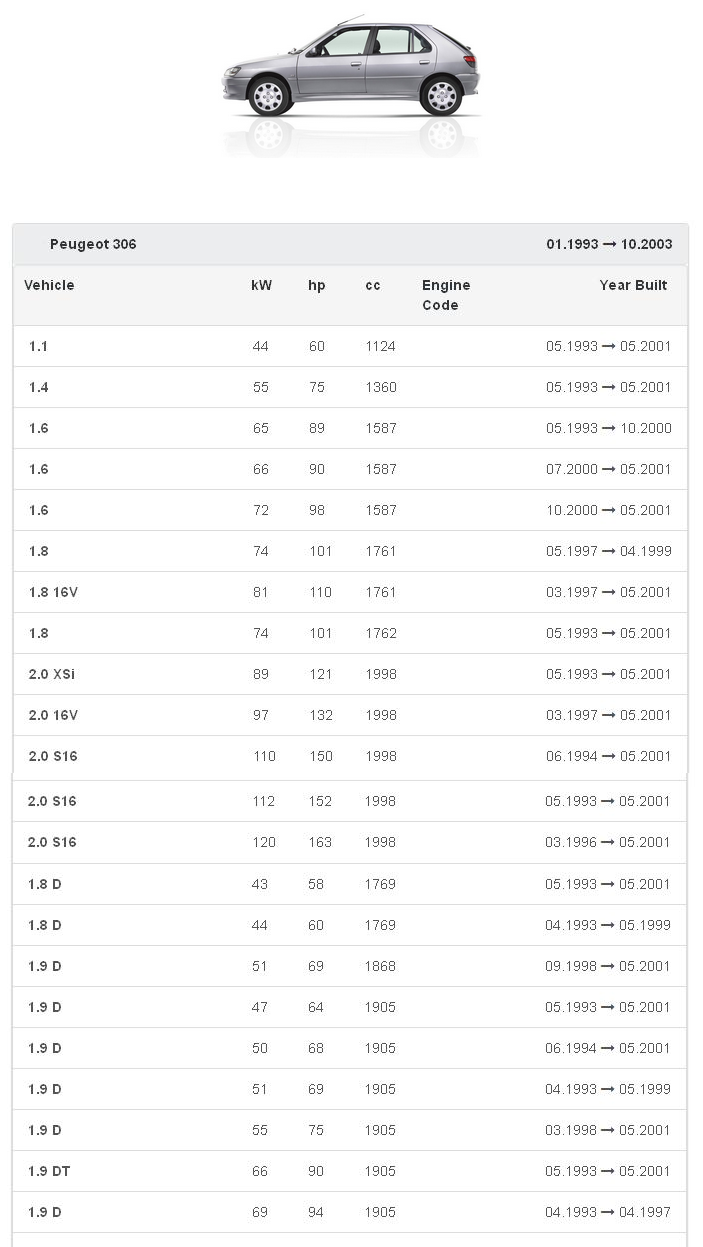Open the 2.0 XSi vehicle entry
703x1247 pixels.
pyautogui.click(x=52, y=674)
